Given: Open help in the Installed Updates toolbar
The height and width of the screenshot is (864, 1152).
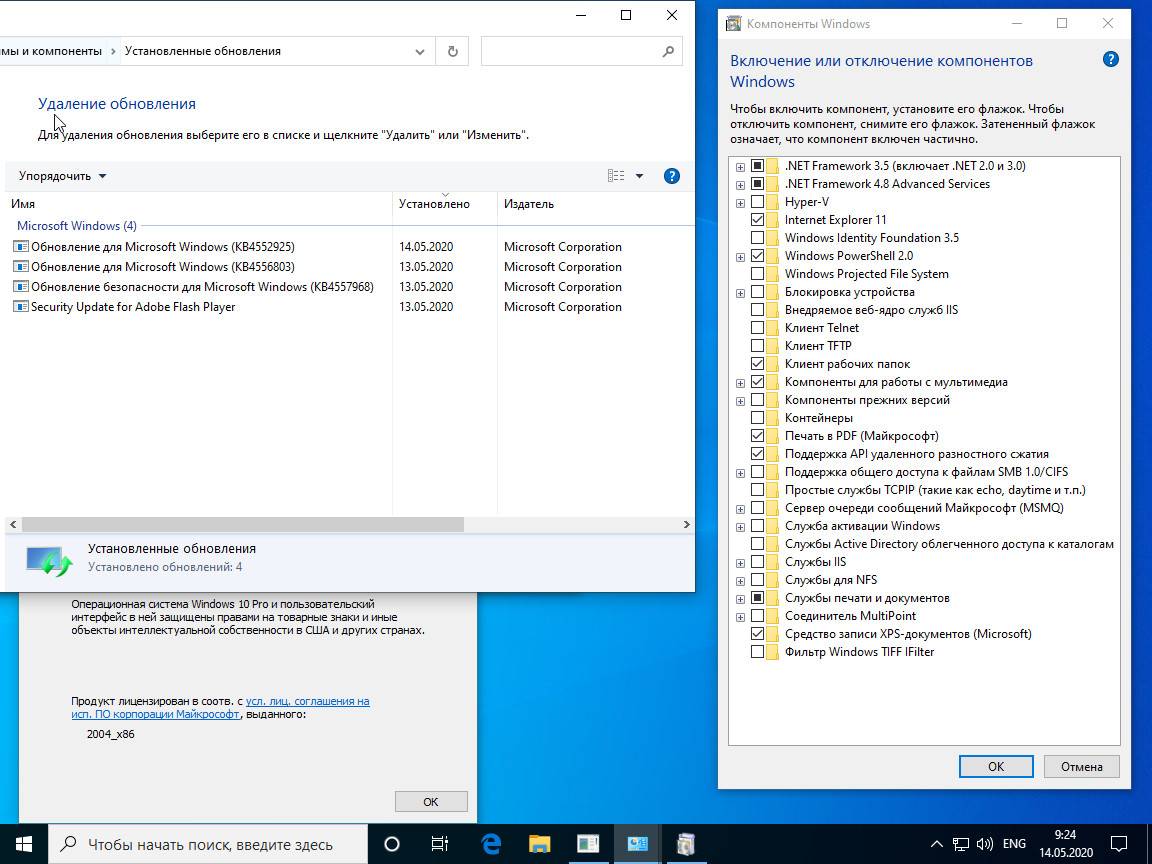Looking at the screenshot, I should [672, 176].
